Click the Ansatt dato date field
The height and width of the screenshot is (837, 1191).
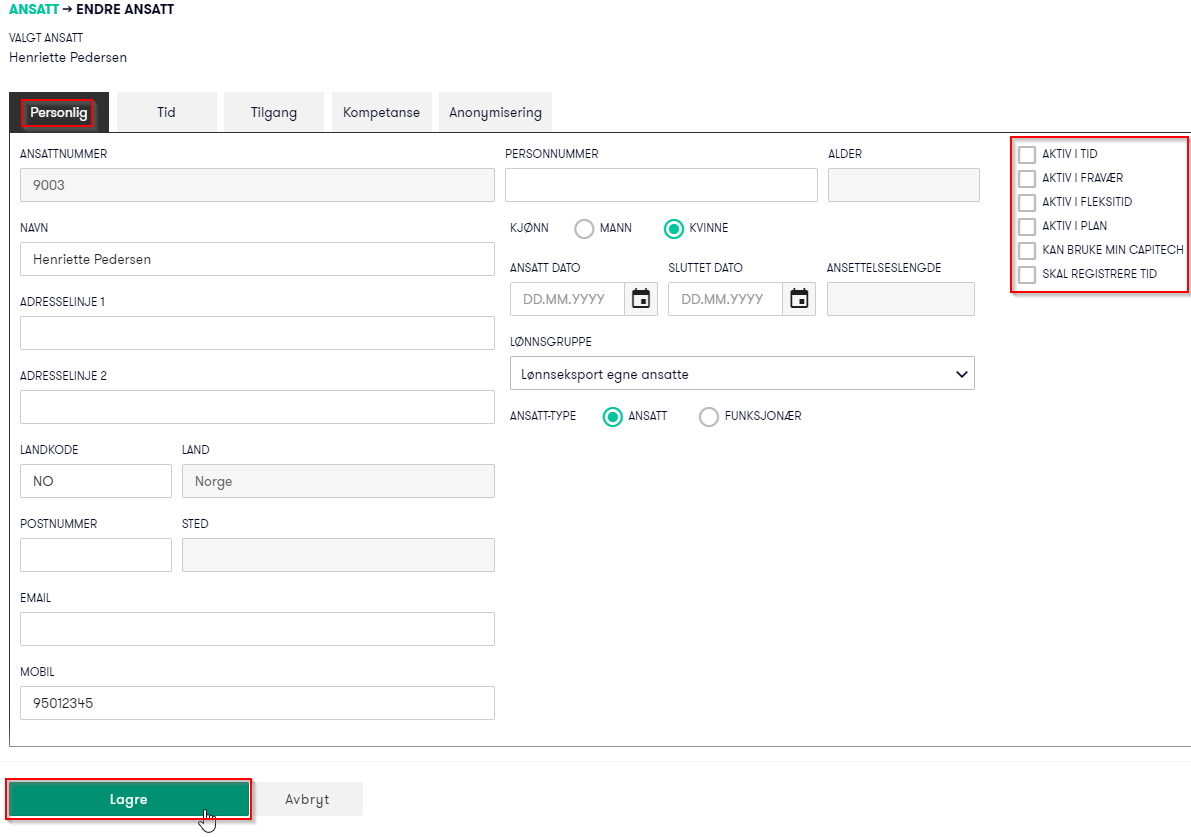(567, 299)
